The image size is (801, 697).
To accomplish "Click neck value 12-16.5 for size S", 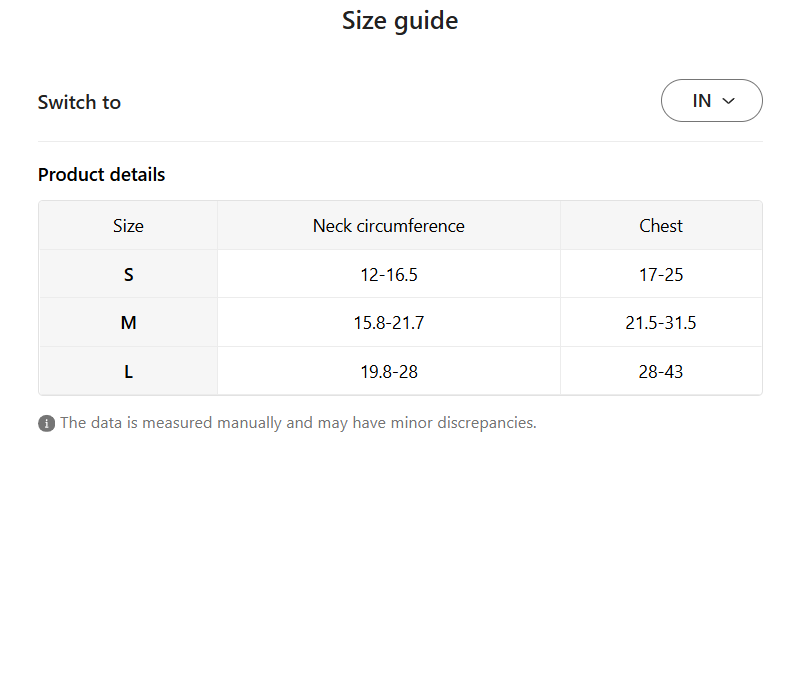I will tap(389, 274).
